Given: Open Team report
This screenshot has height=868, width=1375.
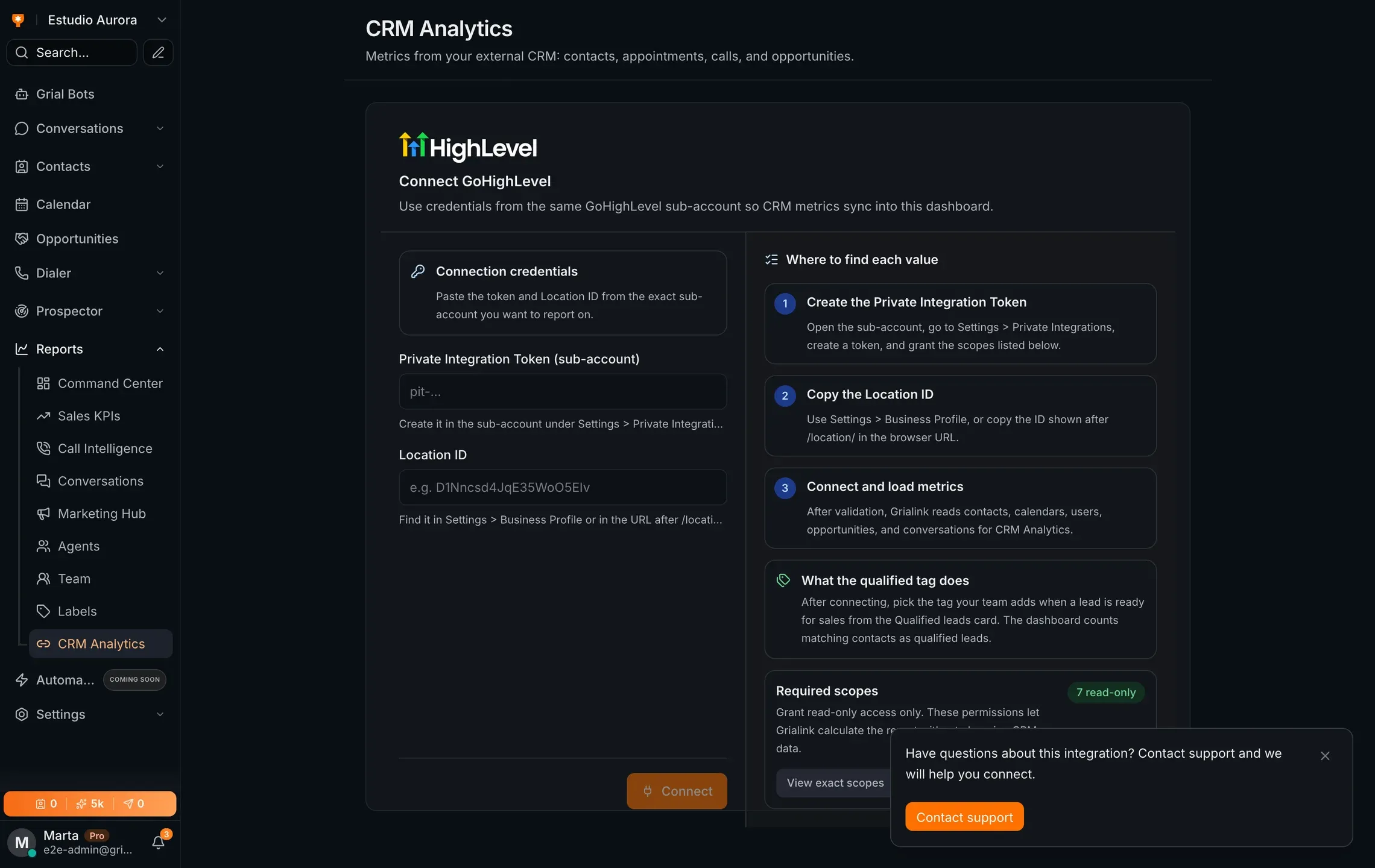Looking at the screenshot, I should (101, 579).
